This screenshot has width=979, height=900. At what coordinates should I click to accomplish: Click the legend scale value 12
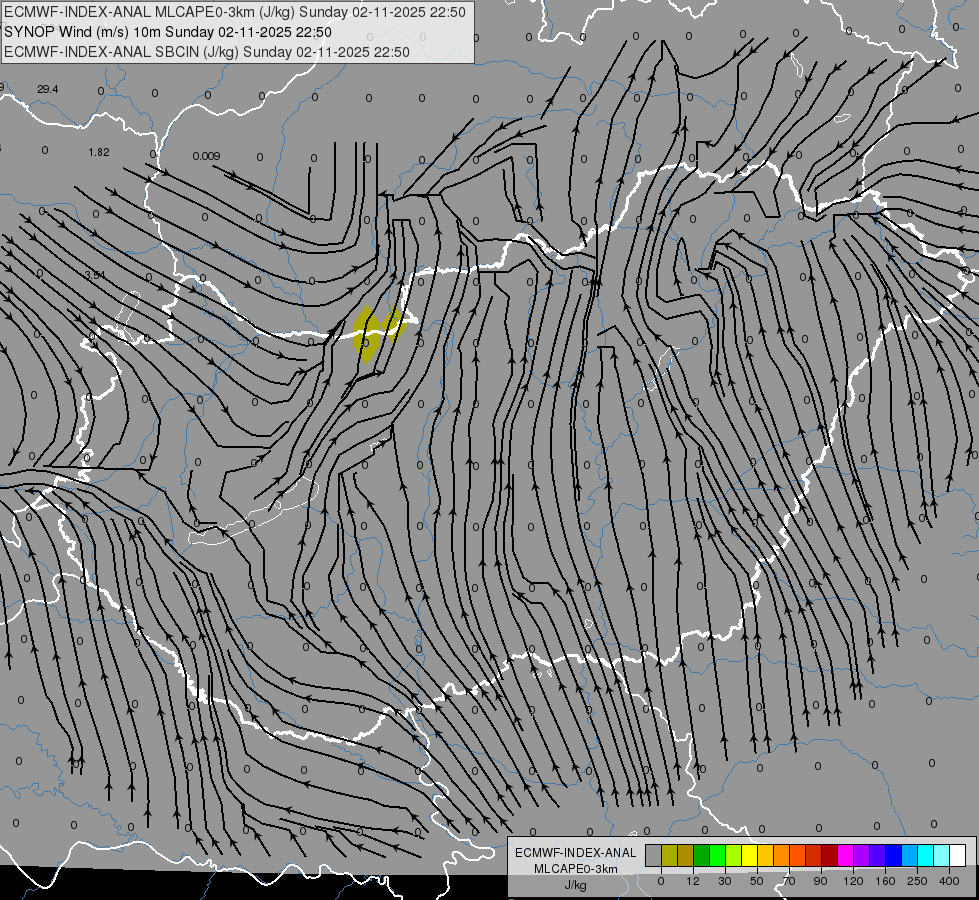tap(693, 881)
